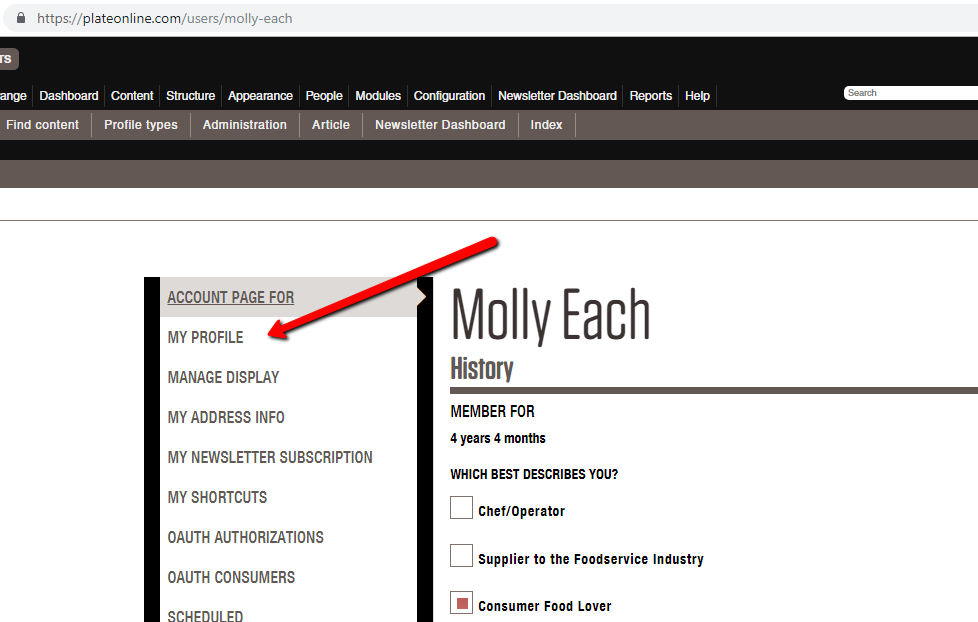Open the Structure admin menu

coord(190,96)
